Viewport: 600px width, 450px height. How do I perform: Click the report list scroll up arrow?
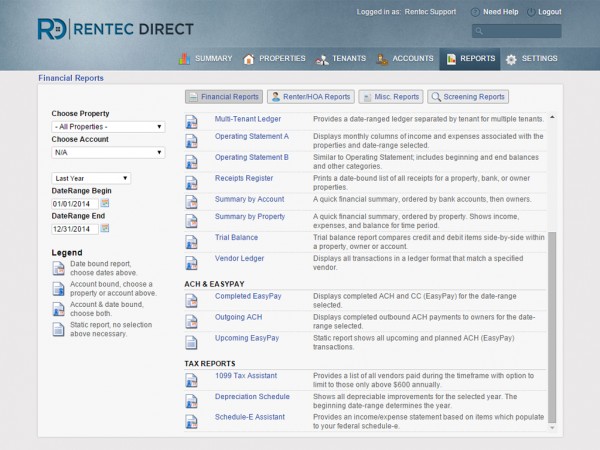(552, 117)
